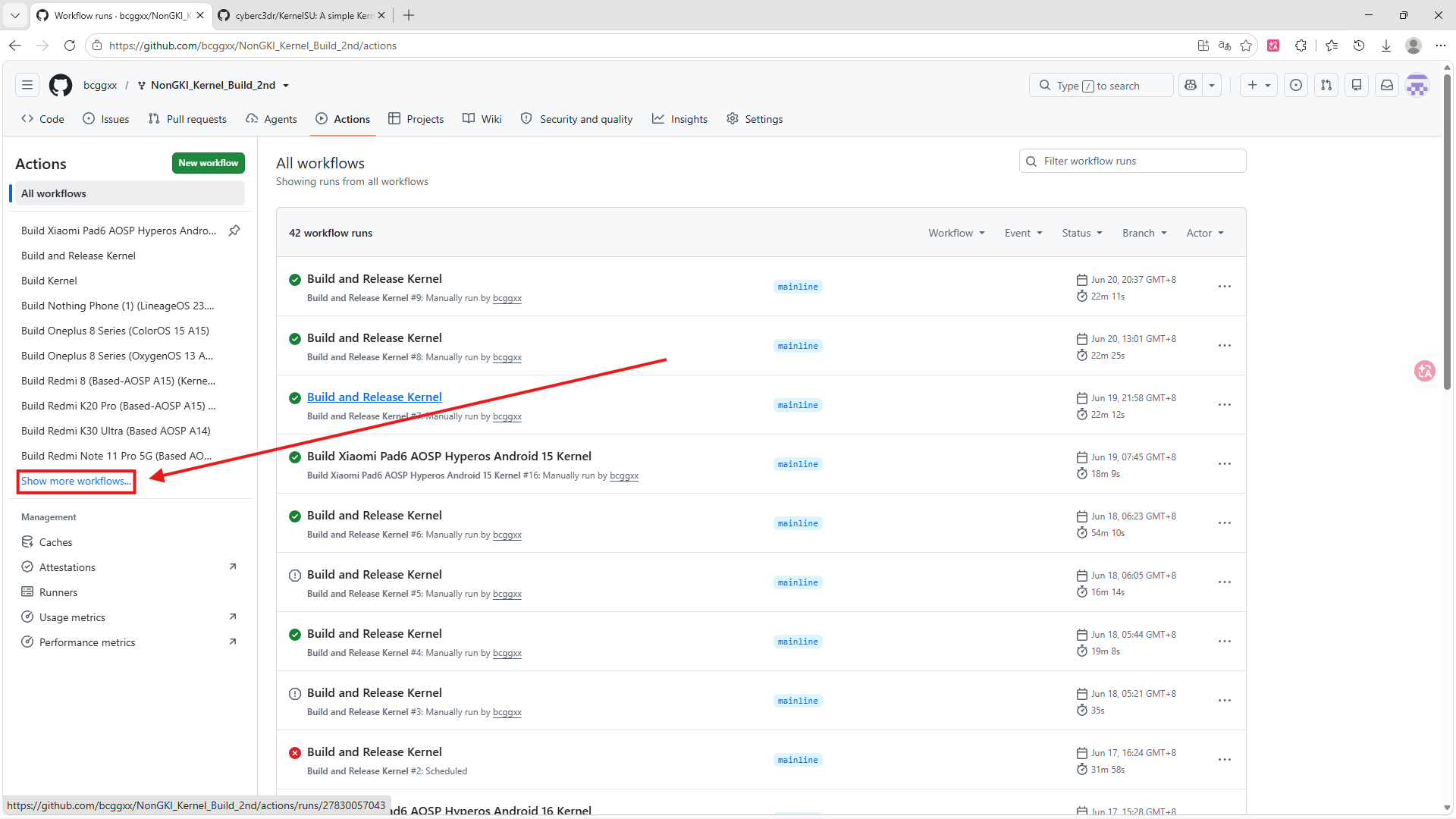The image size is (1456, 819).
Task: Open the Insights tab
Action: click(x=680, y=119)
